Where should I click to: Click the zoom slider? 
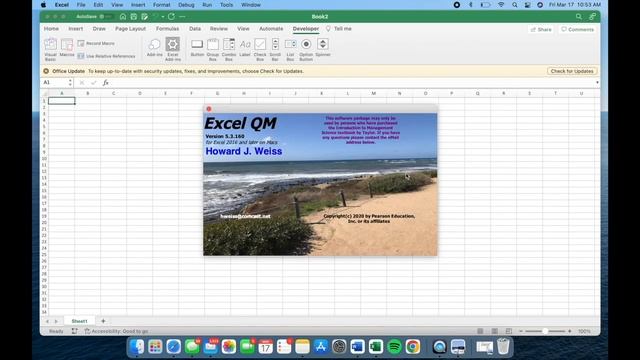tap(545, 331)
